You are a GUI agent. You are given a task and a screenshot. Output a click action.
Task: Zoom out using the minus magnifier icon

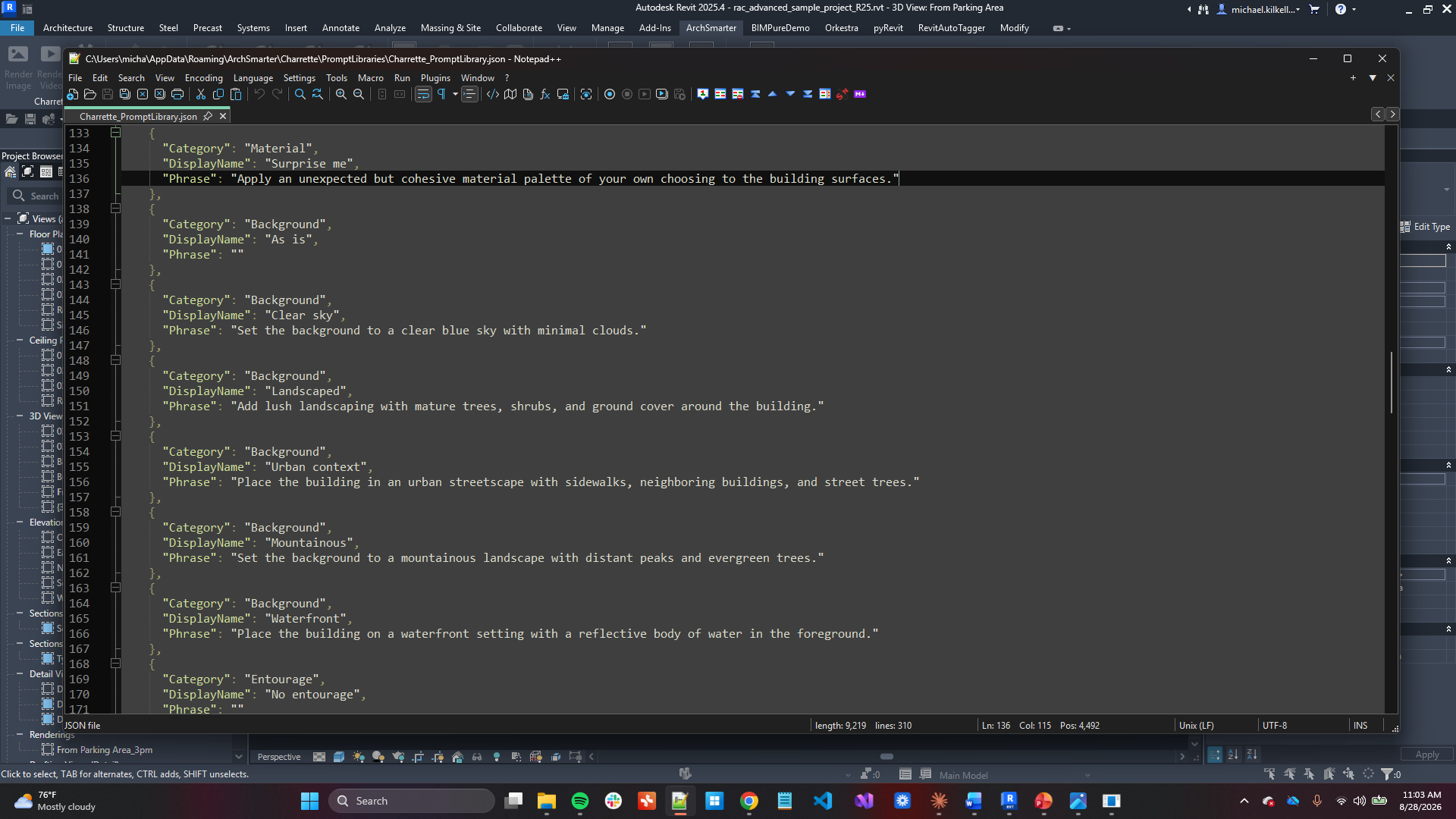[x=359, y=94]
